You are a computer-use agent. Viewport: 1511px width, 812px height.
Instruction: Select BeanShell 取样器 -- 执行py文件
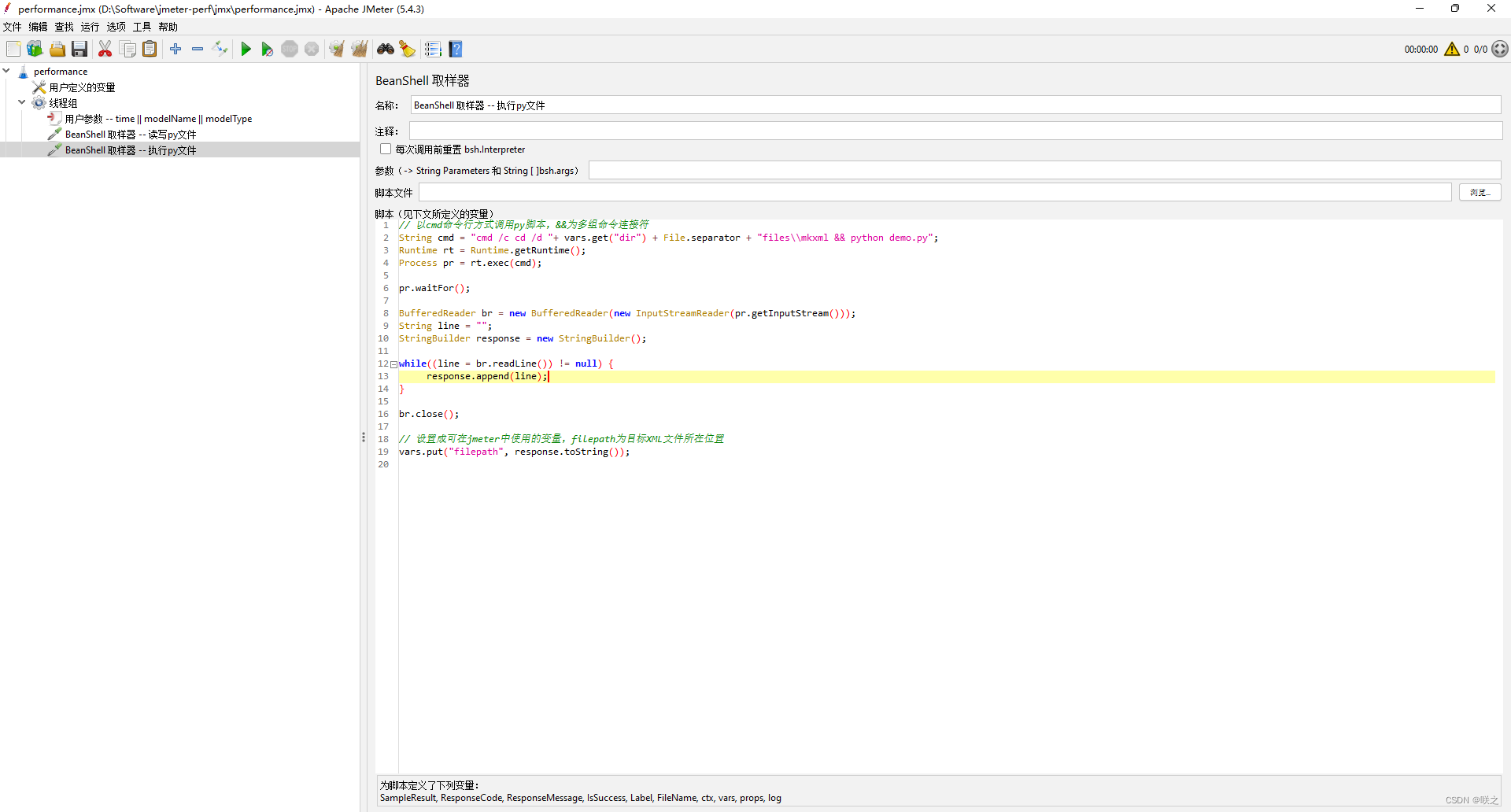[131, 150]
